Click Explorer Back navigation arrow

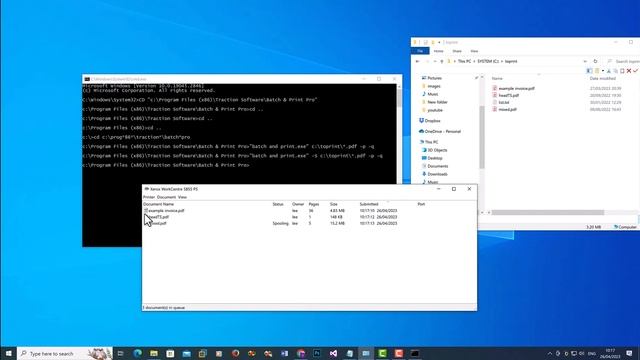417,61
